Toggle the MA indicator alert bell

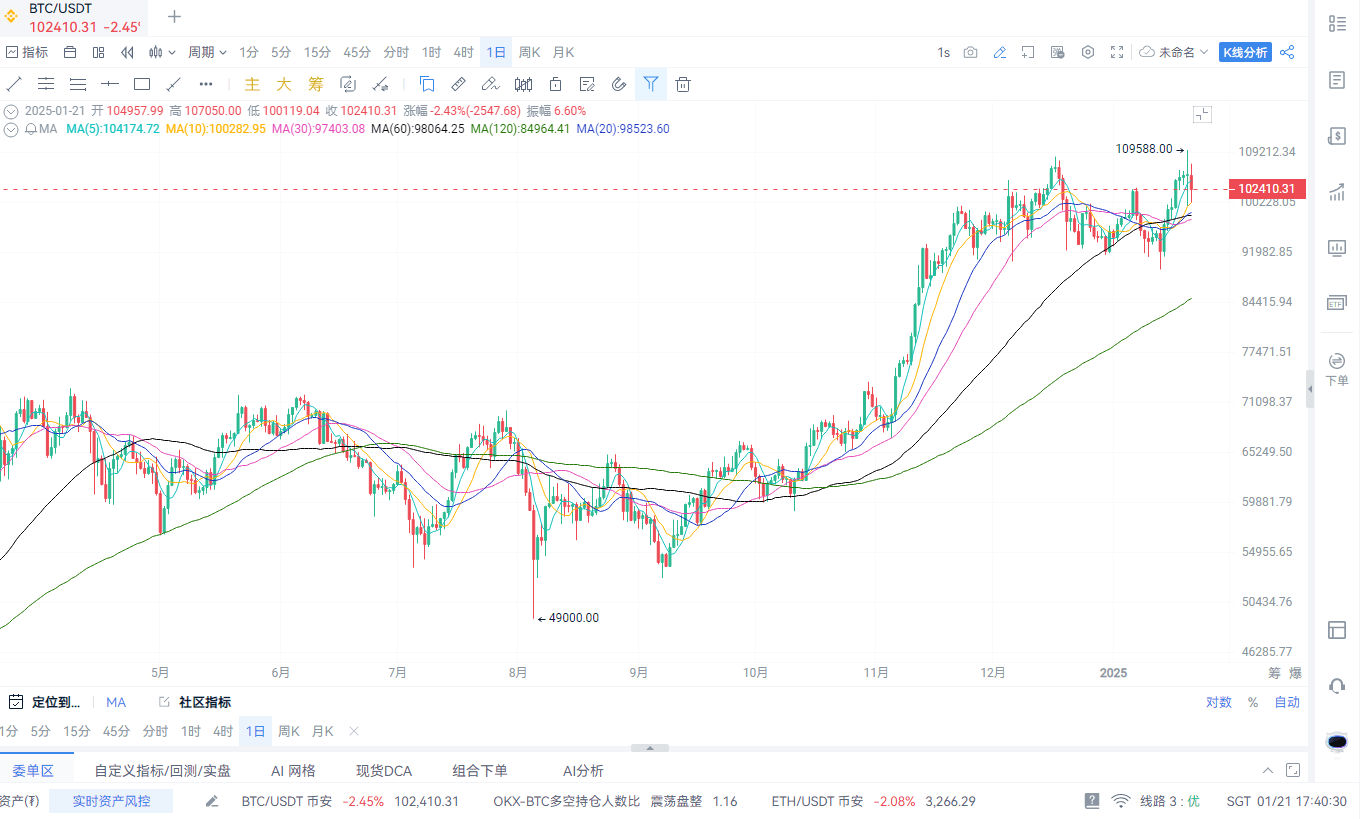32,129
